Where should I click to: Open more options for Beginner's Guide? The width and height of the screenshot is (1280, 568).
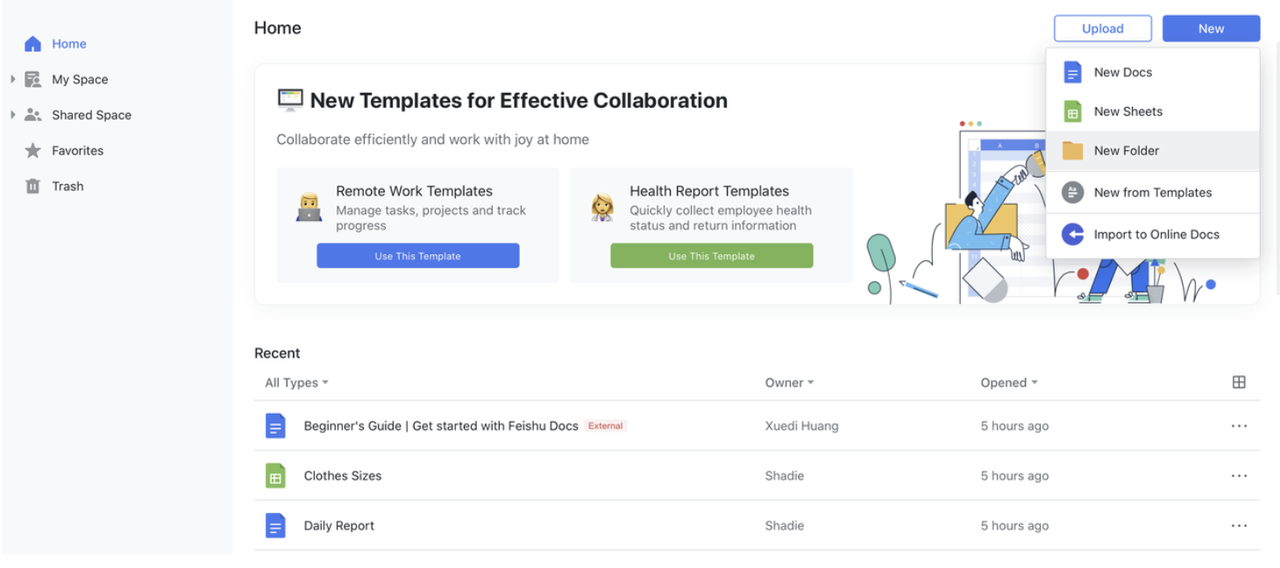pyautogui.click(x=1239, y=426)
